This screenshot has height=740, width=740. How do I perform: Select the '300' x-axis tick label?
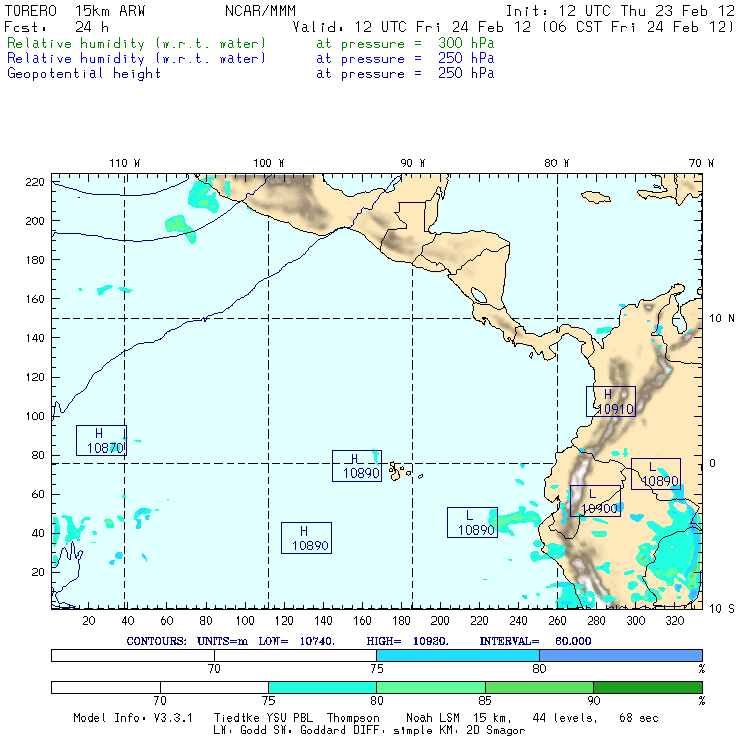(x=635, y=621)
